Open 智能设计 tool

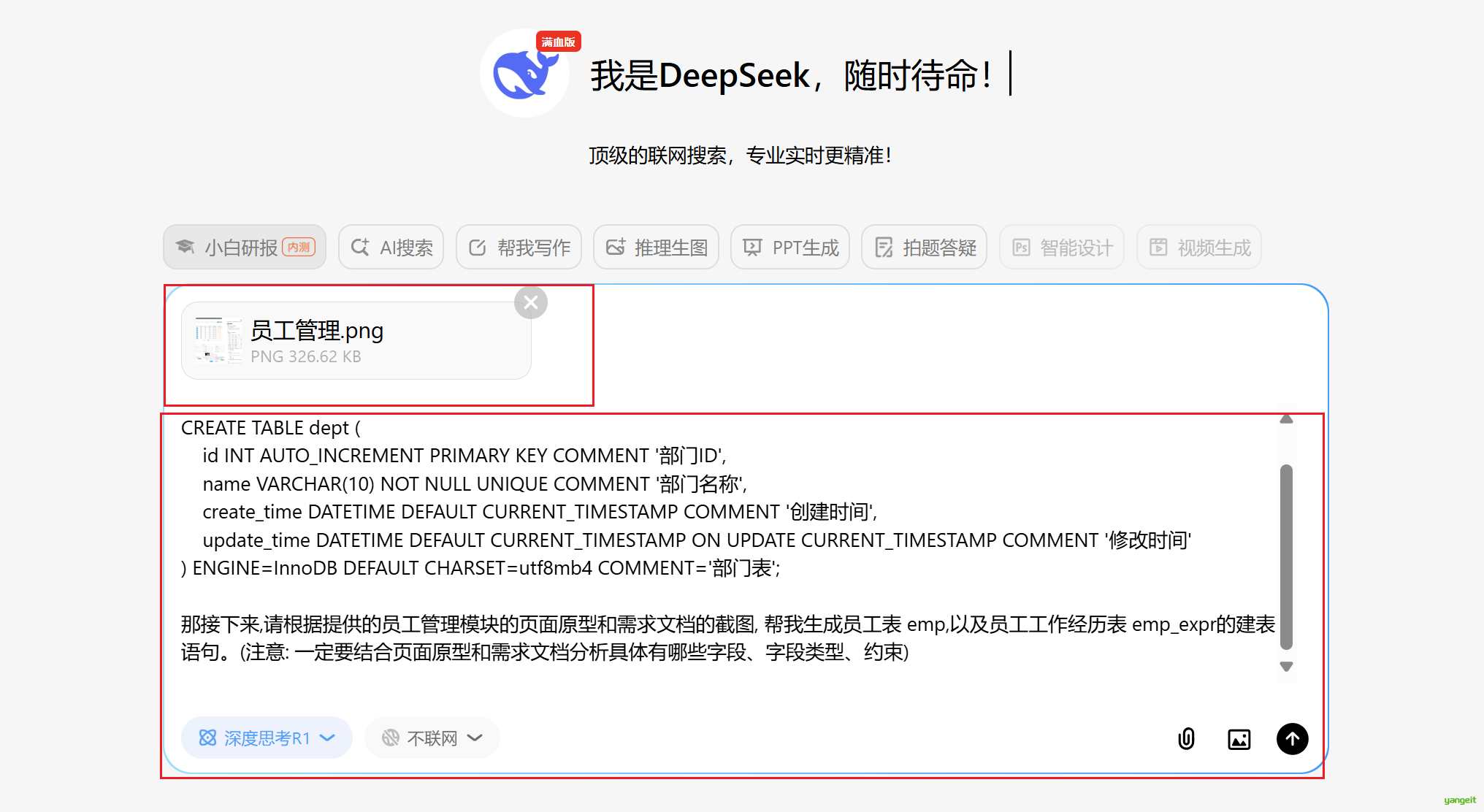click(1062, 247)
